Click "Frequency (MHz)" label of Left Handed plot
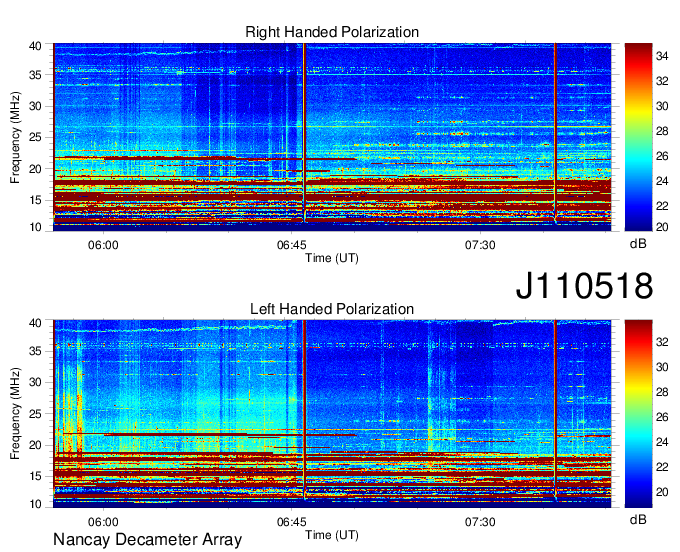This screenshot has width=680, height=552. point(15,414)
